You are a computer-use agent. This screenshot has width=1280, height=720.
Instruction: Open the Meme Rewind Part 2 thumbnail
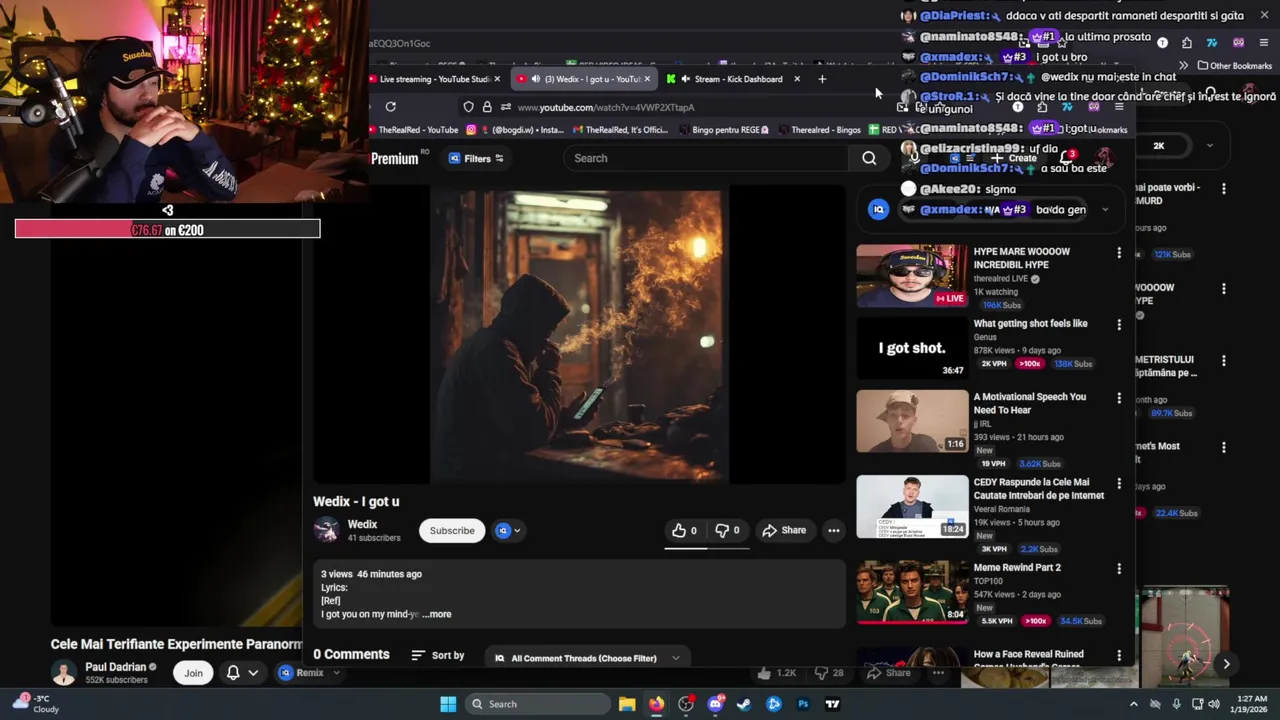coord(912,592)
